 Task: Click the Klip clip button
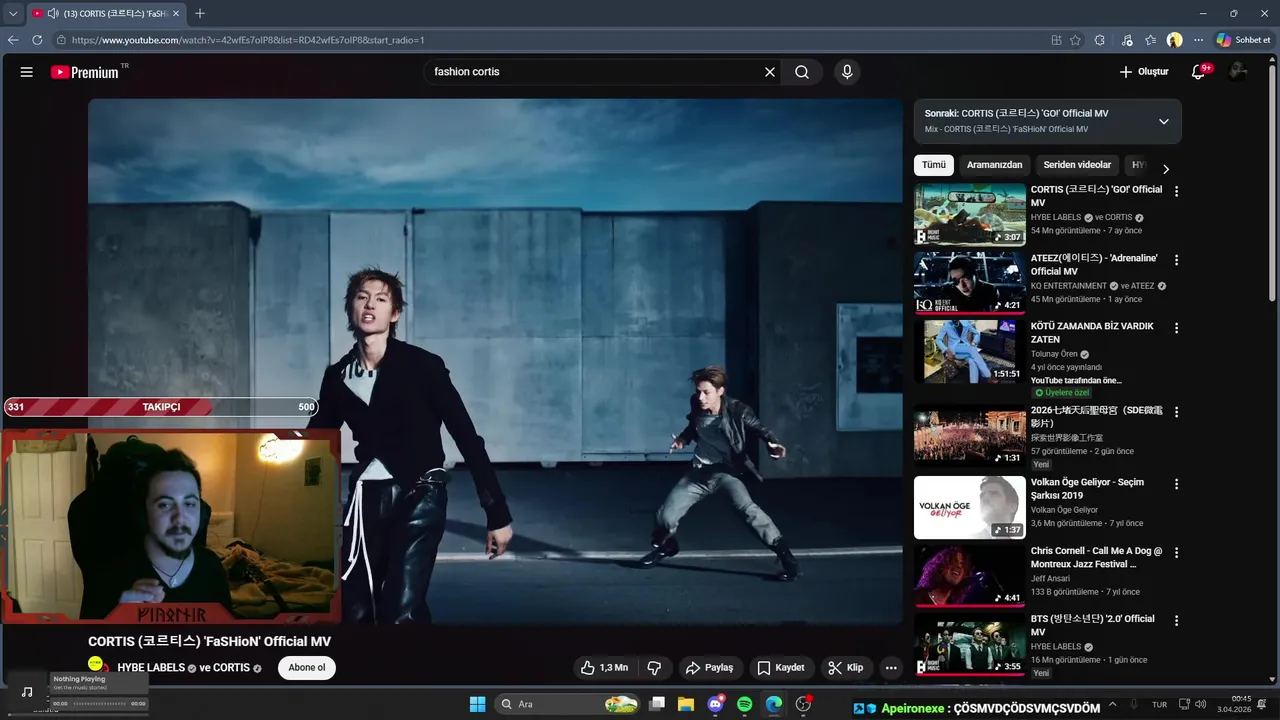845,668
